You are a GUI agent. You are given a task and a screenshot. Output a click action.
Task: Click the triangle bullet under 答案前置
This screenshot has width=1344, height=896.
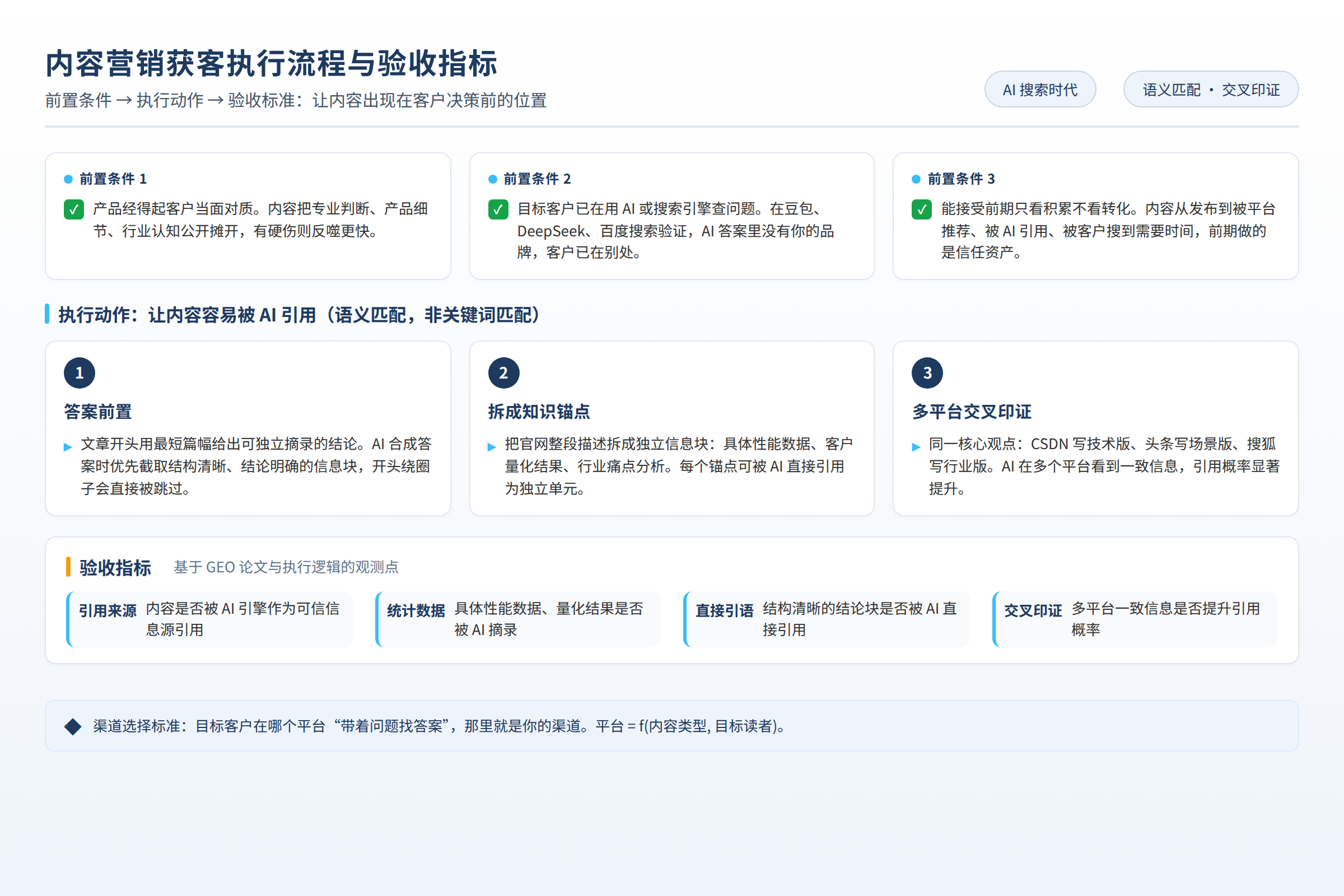point(68,447)
